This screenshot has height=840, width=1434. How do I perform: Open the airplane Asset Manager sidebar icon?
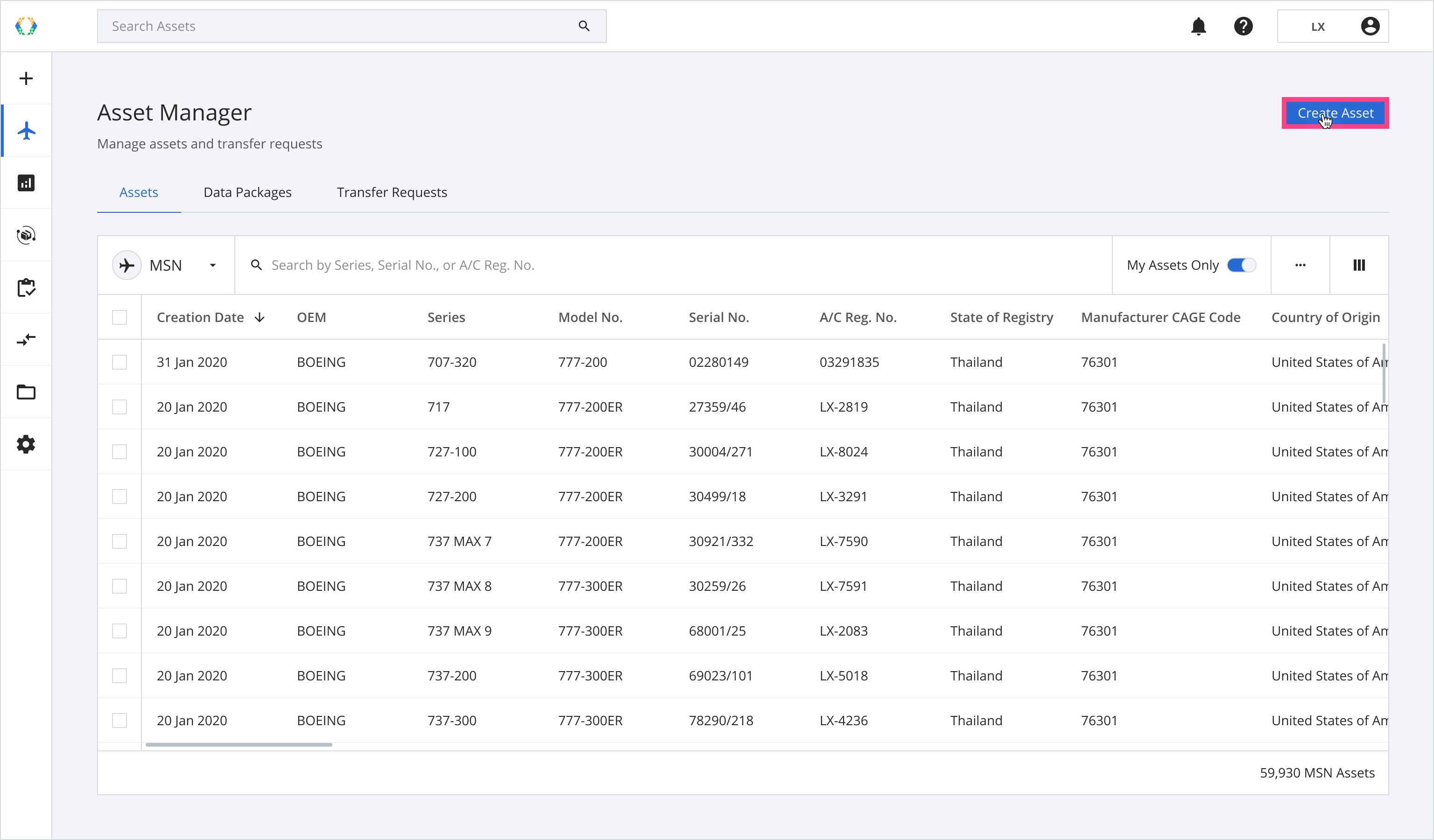click(26, 131)
